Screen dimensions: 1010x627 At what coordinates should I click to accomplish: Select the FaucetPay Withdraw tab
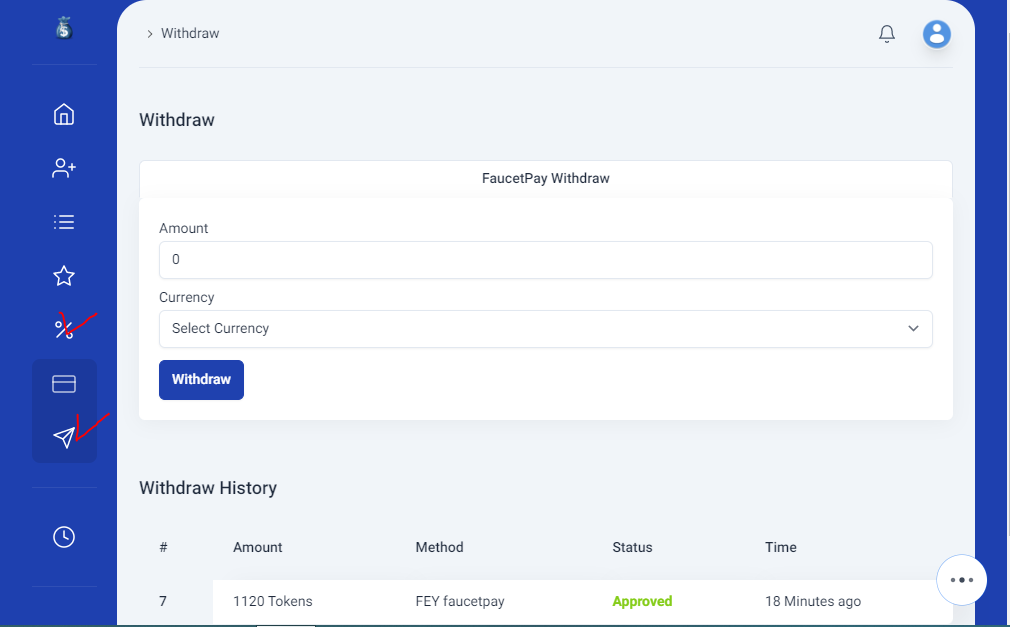coord(545,178)
